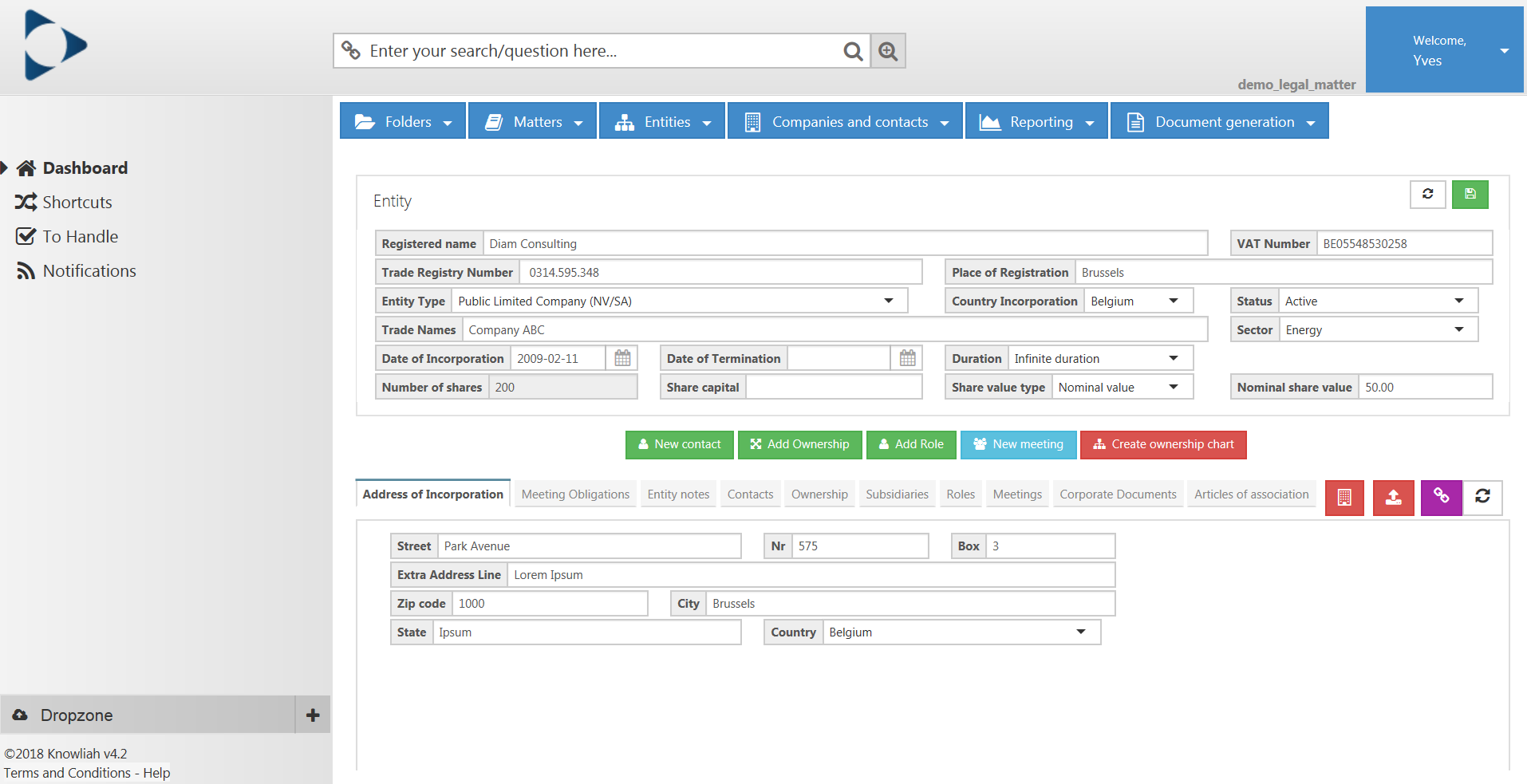1527x784 pixels.
Task: Switch to the Ownership tab
Action: (819, 494)
